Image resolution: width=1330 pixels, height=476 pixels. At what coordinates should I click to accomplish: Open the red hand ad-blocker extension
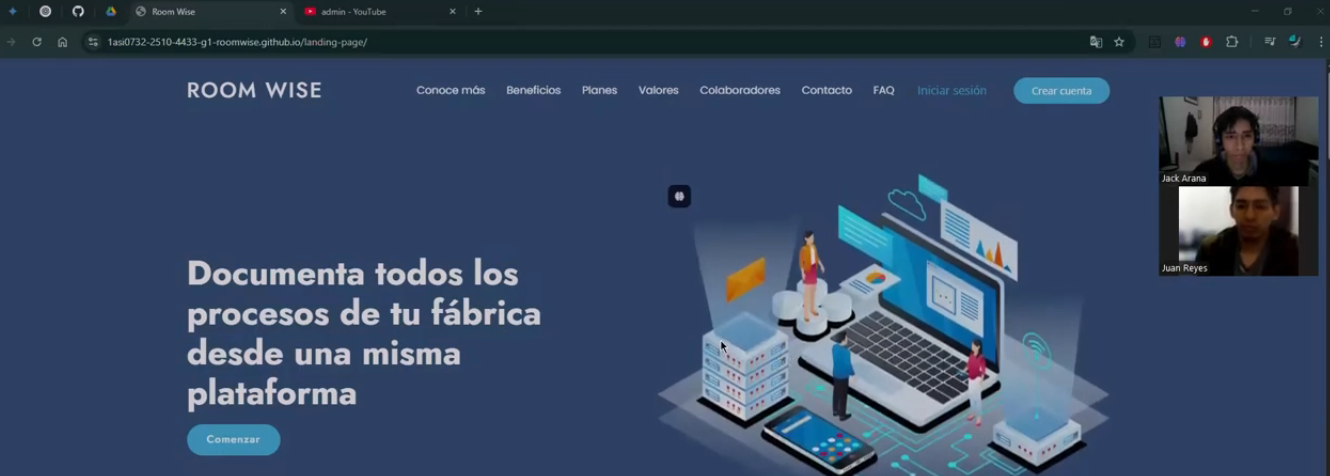1206,42
